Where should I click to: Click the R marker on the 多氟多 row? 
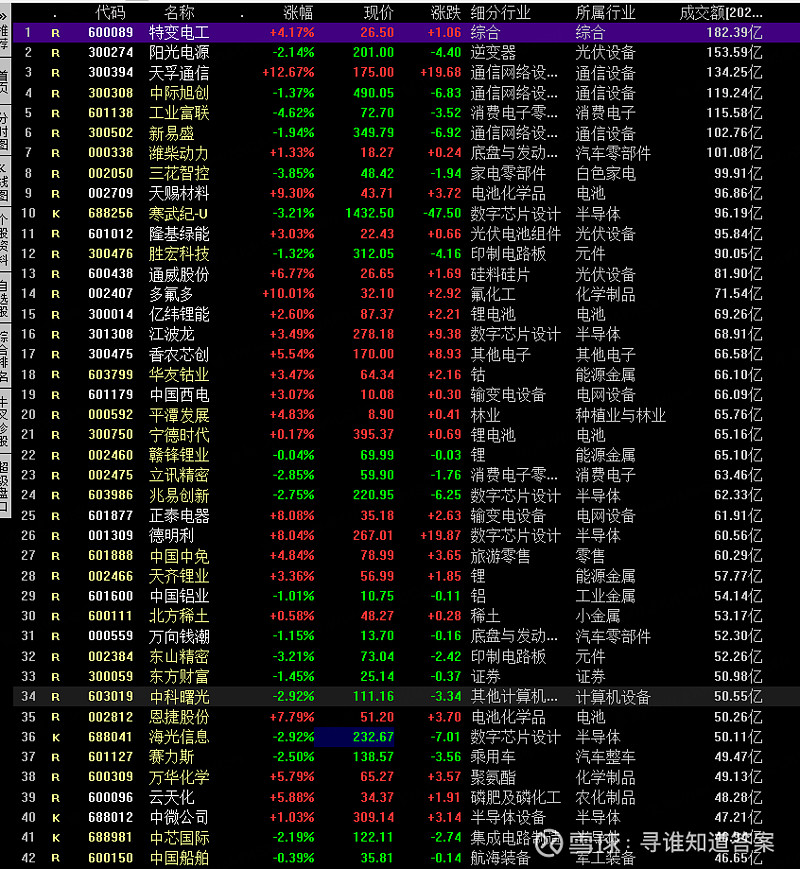coord(55,294)
